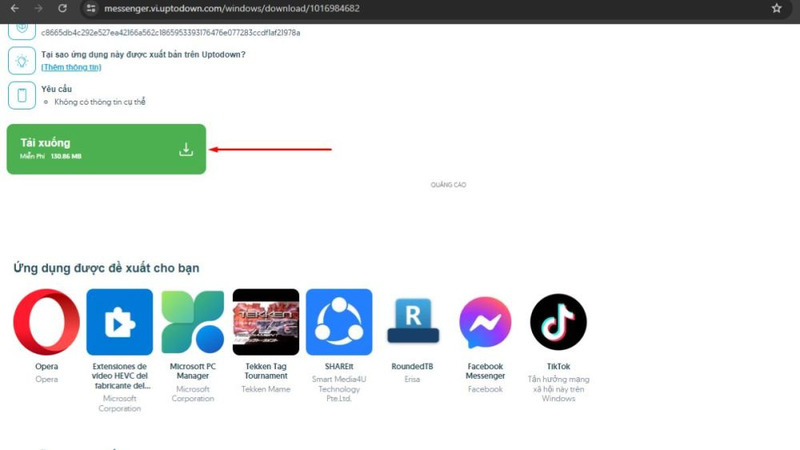Open the RoundedTB app icon
Screen dimensions: 800x450
click(412, 322)
